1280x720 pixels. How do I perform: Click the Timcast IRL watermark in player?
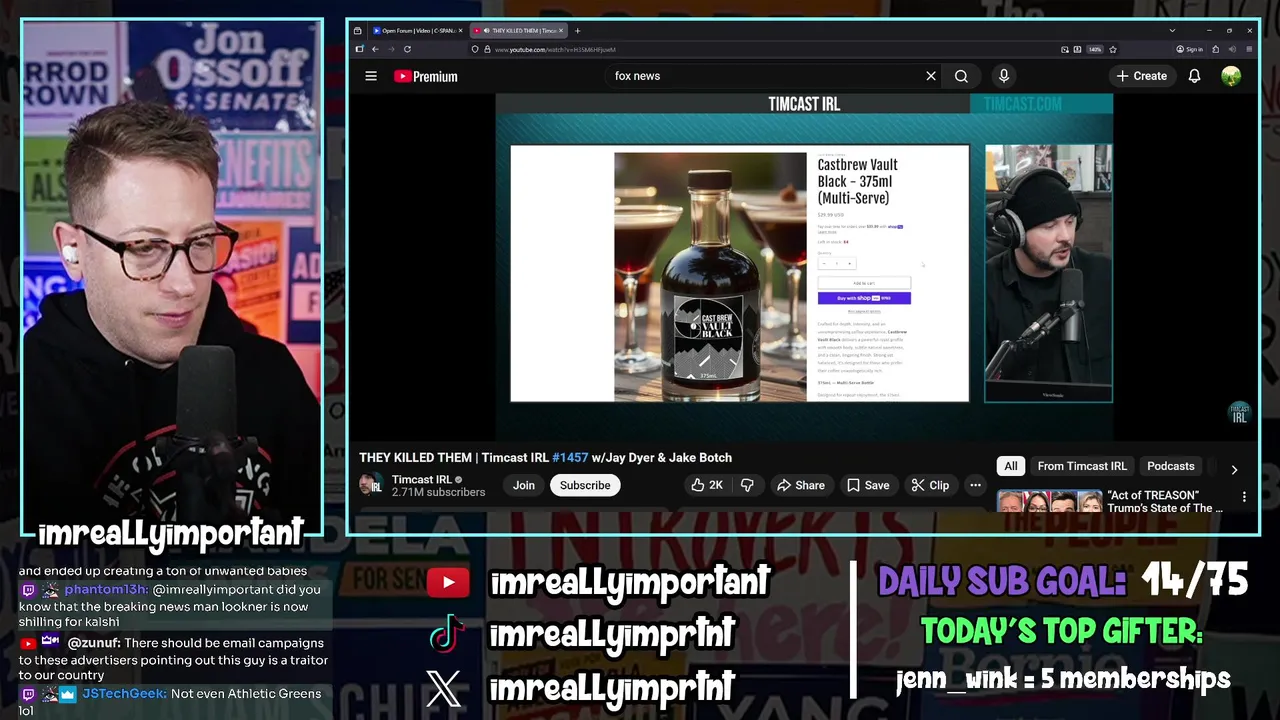point(1239,413)
